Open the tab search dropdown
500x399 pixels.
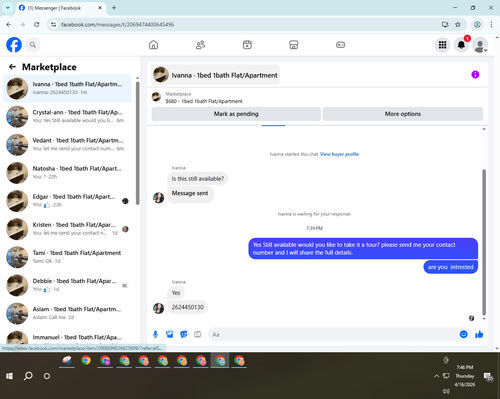click(x=8, y=8)
